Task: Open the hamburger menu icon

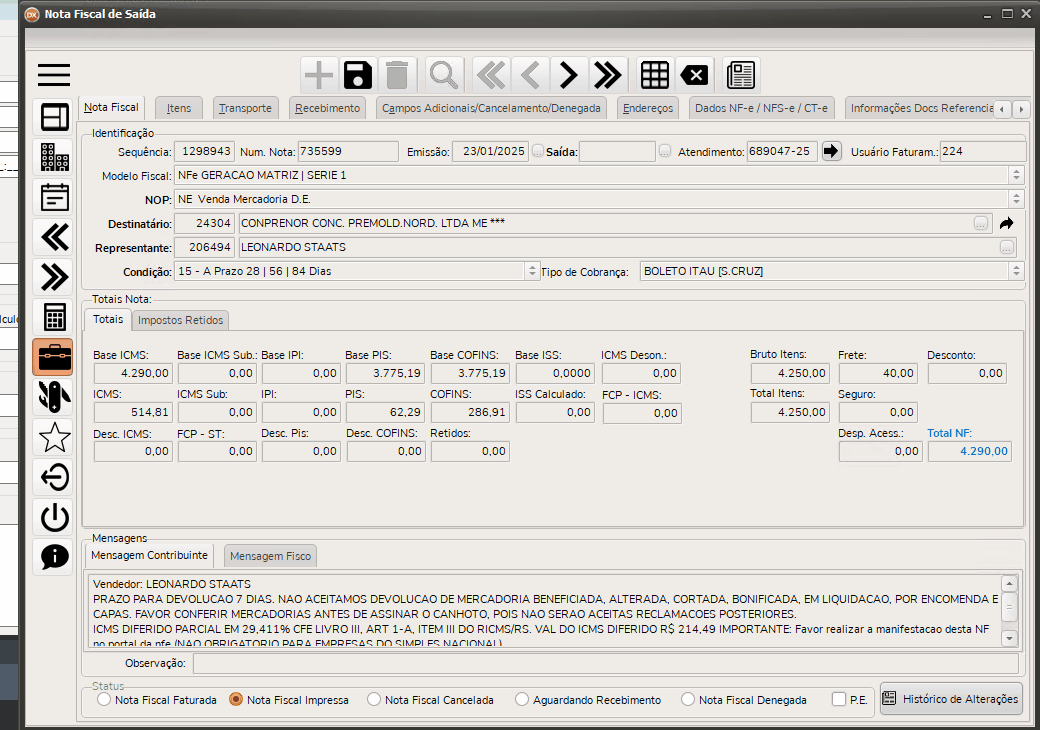Action: (54, 75)
